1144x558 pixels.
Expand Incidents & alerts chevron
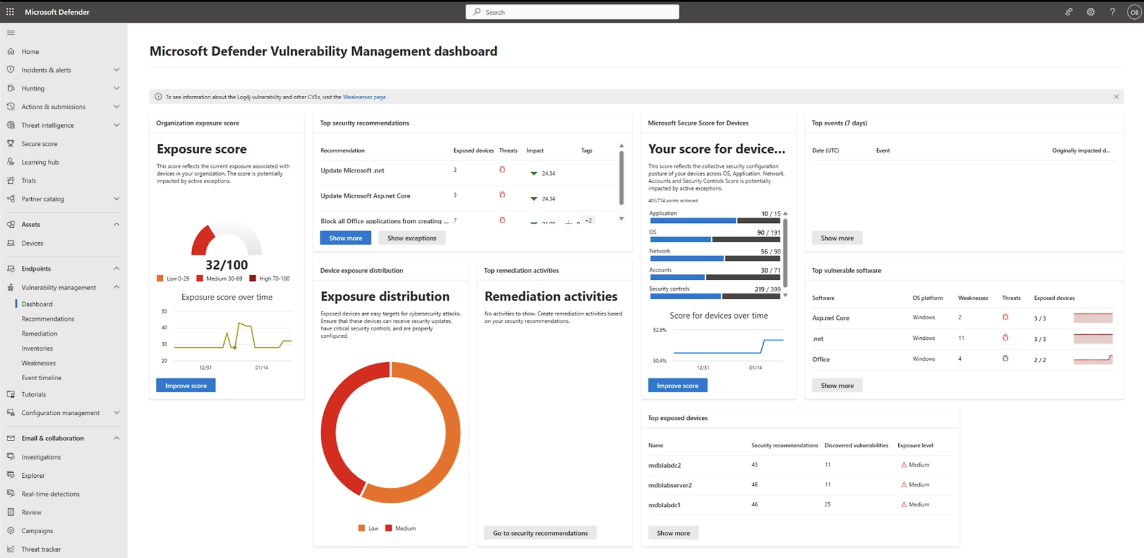point(117,69)
